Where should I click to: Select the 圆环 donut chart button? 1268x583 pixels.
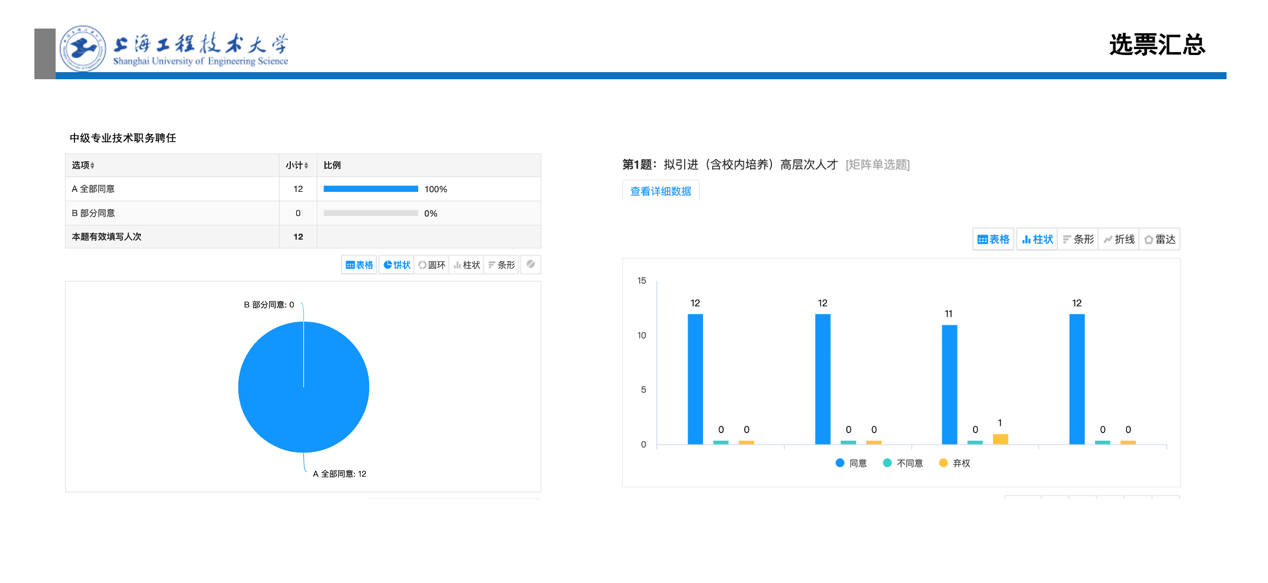(432, 265)
